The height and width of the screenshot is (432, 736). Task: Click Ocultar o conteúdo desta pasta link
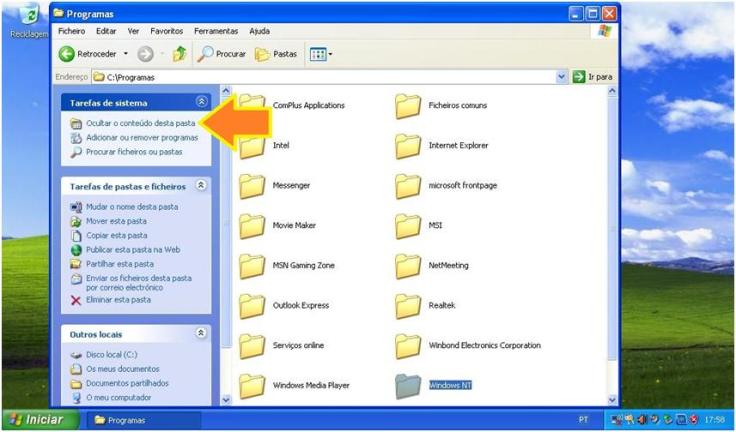point(140,123)
